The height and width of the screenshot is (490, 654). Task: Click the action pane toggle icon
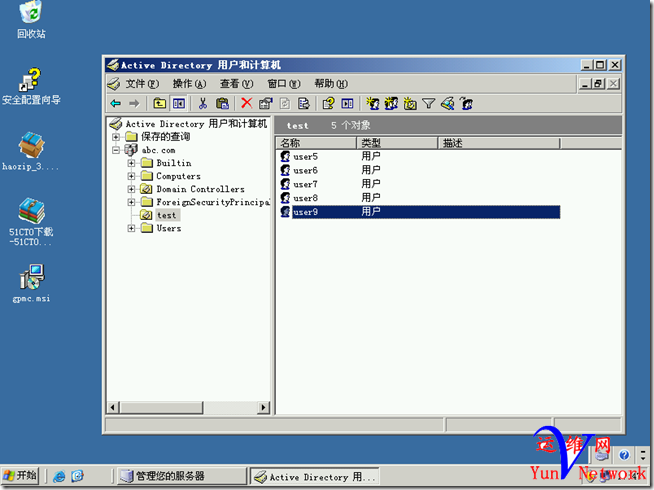point(347,103)
